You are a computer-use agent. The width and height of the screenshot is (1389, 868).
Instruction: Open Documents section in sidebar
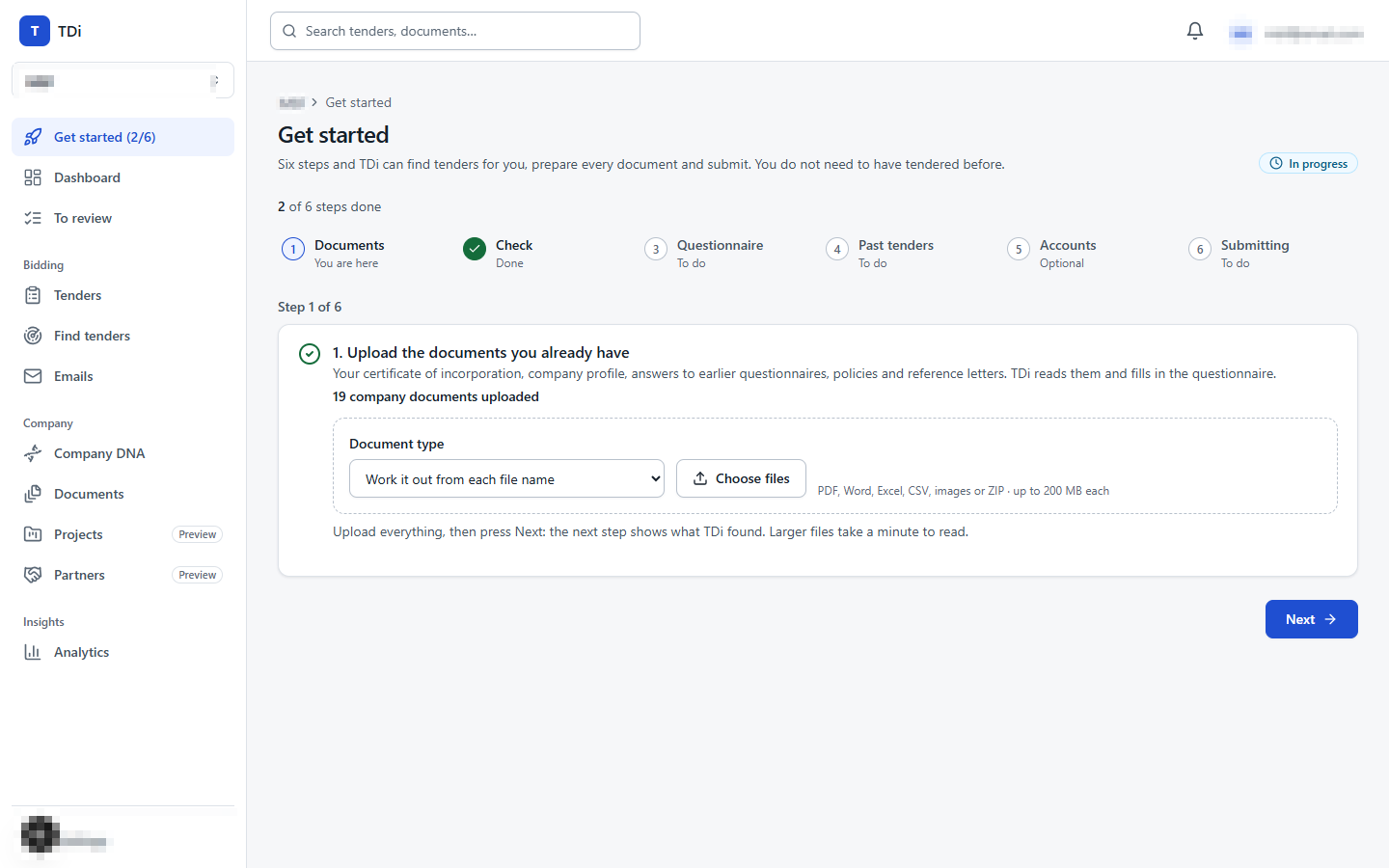click(123, 494)
